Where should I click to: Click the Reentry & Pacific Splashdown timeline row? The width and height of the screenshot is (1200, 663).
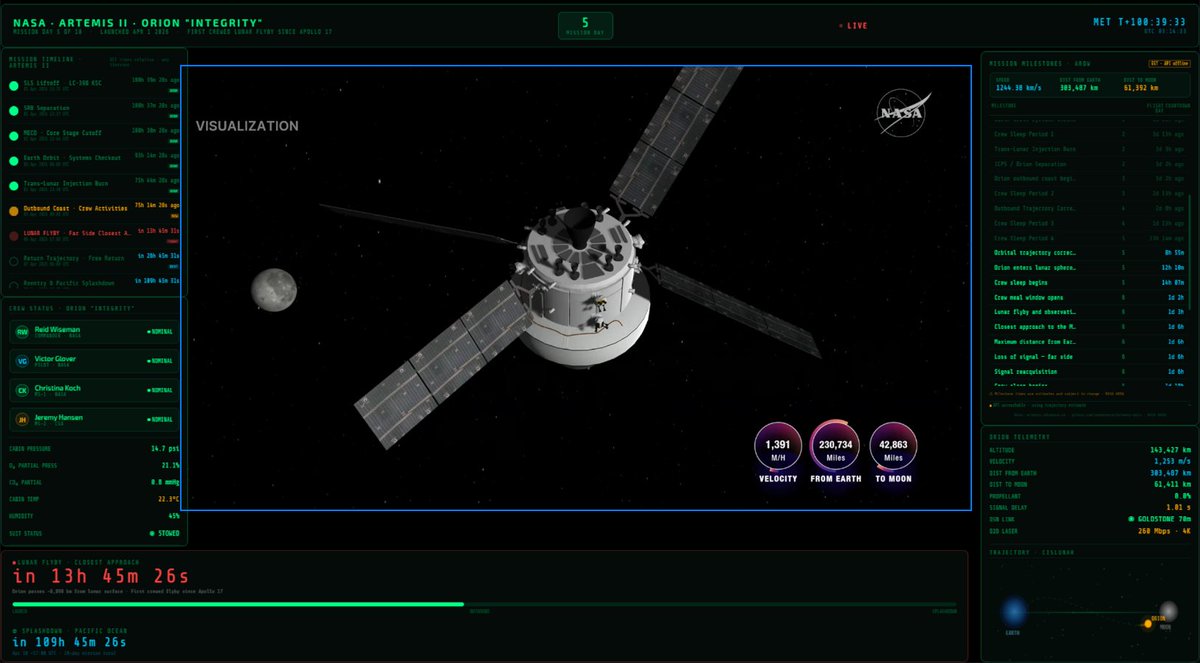95,285
